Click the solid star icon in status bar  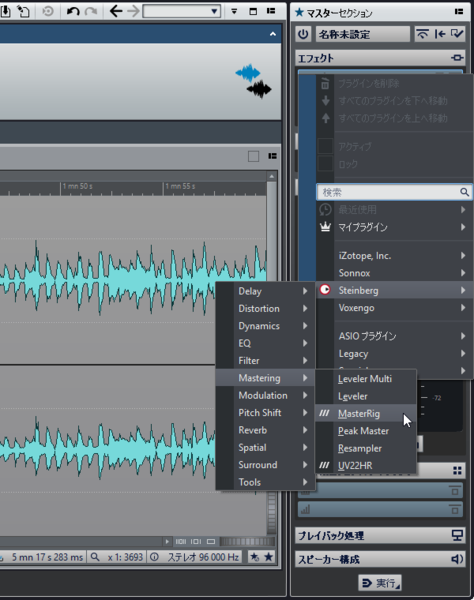[269, 557]
